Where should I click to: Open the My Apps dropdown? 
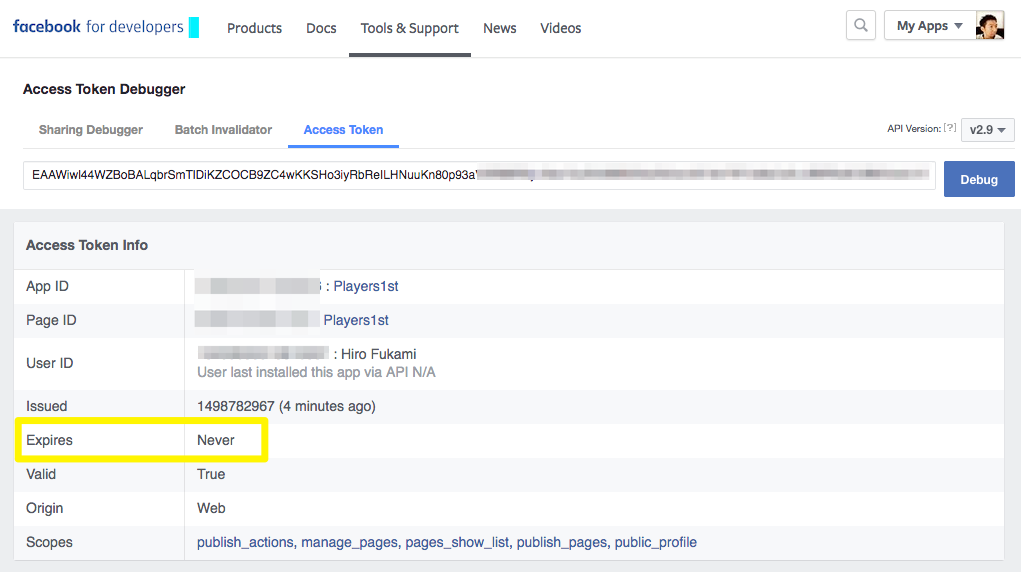[929, 26]
